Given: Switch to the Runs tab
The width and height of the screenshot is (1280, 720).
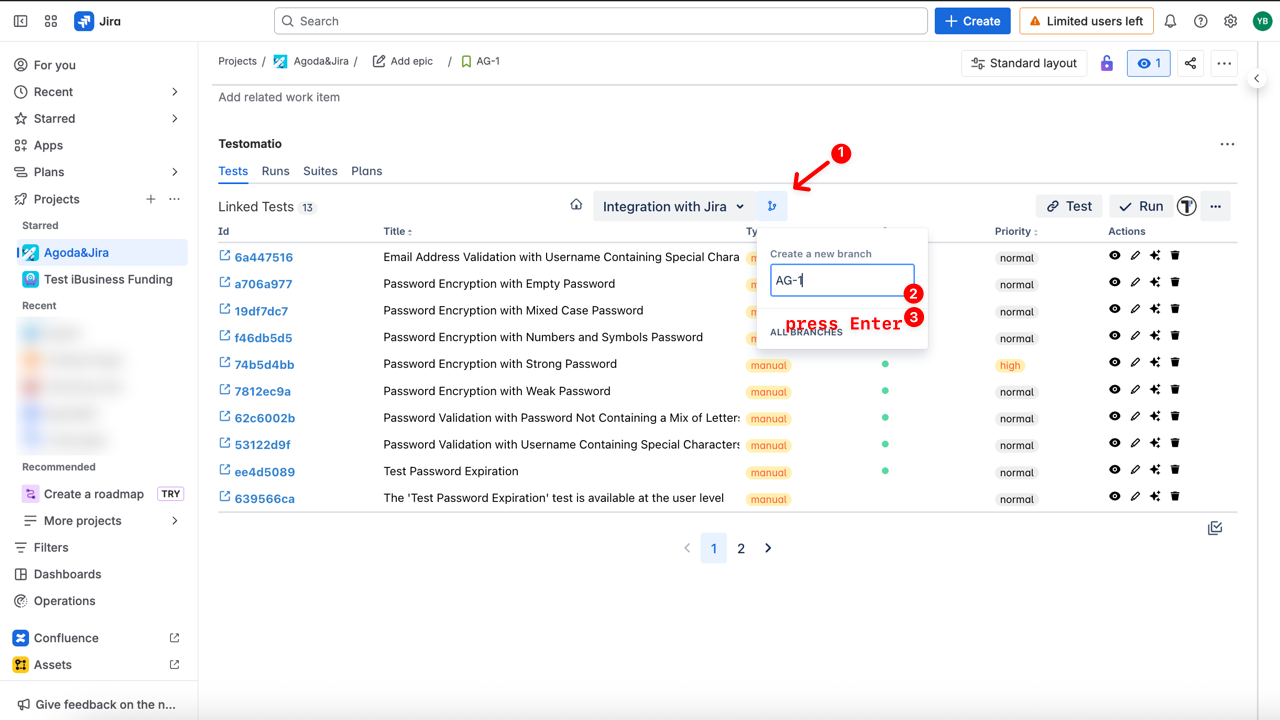Looking at the screenshot, I should (x=275, y=171).
